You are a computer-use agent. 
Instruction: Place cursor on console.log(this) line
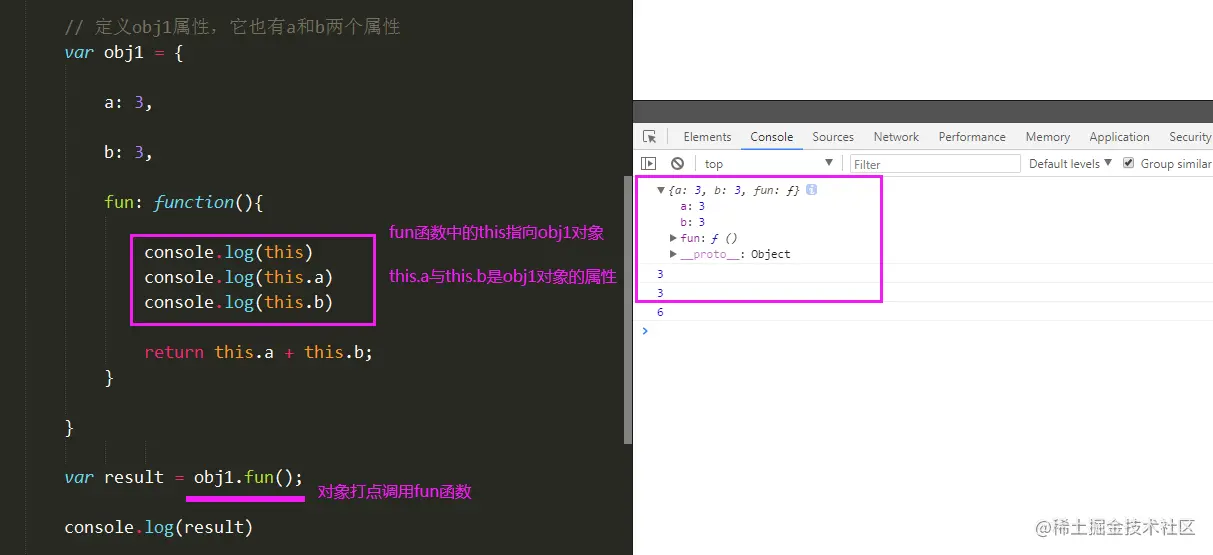229,252
